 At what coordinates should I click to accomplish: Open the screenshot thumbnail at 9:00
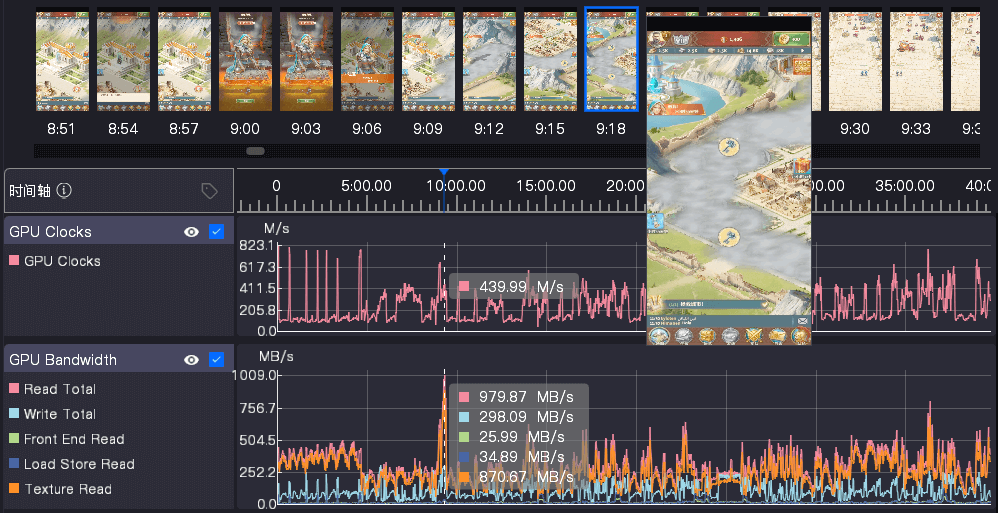click(246, 60)
